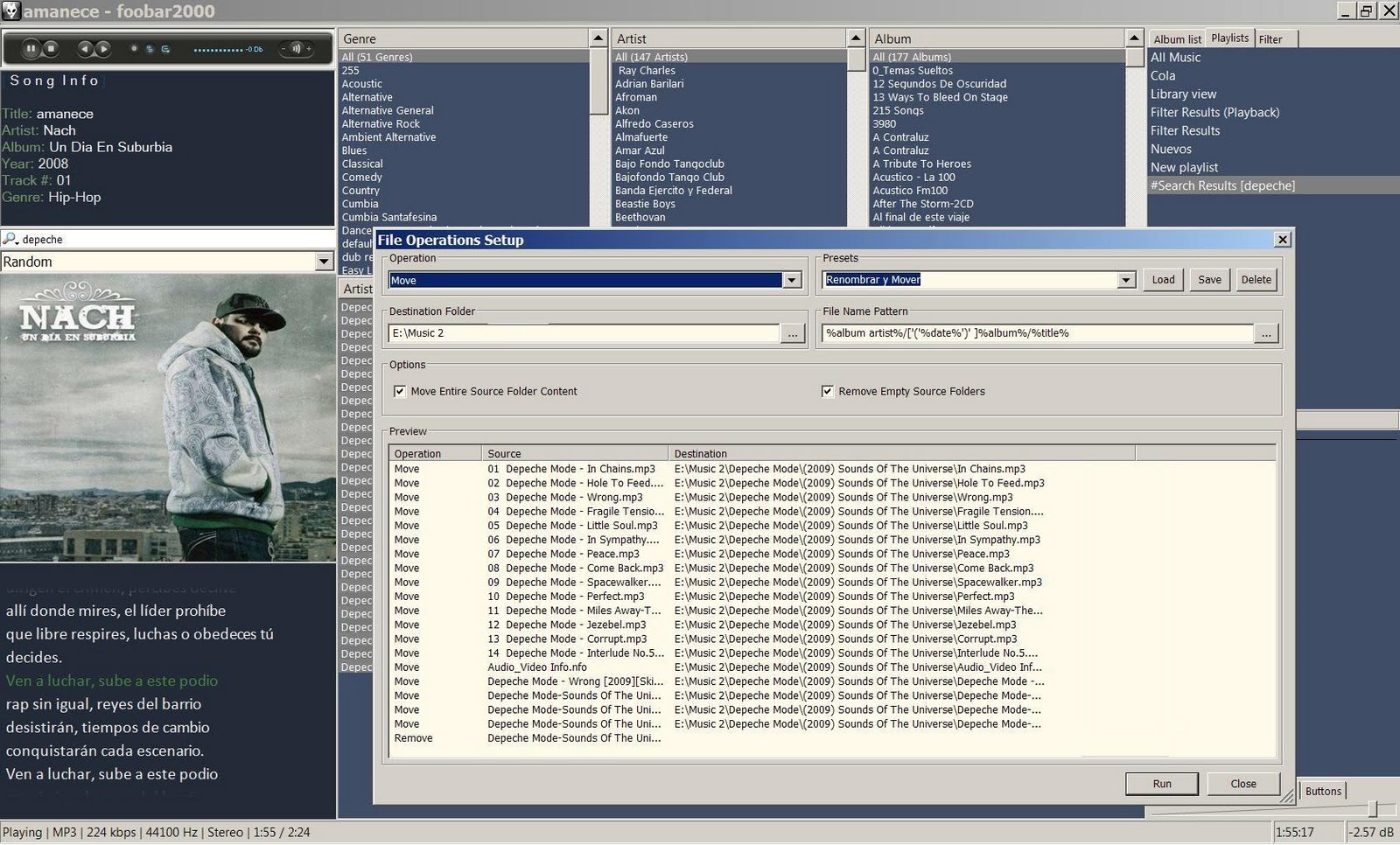Click the Operation column header in Preview

click(x=436, y=454)
